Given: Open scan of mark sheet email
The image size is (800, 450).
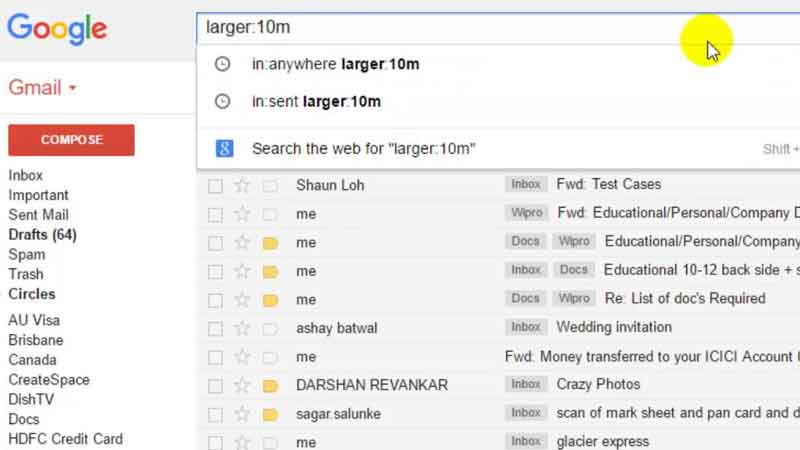Looking at the screenshot, I should tap(678, 413).
